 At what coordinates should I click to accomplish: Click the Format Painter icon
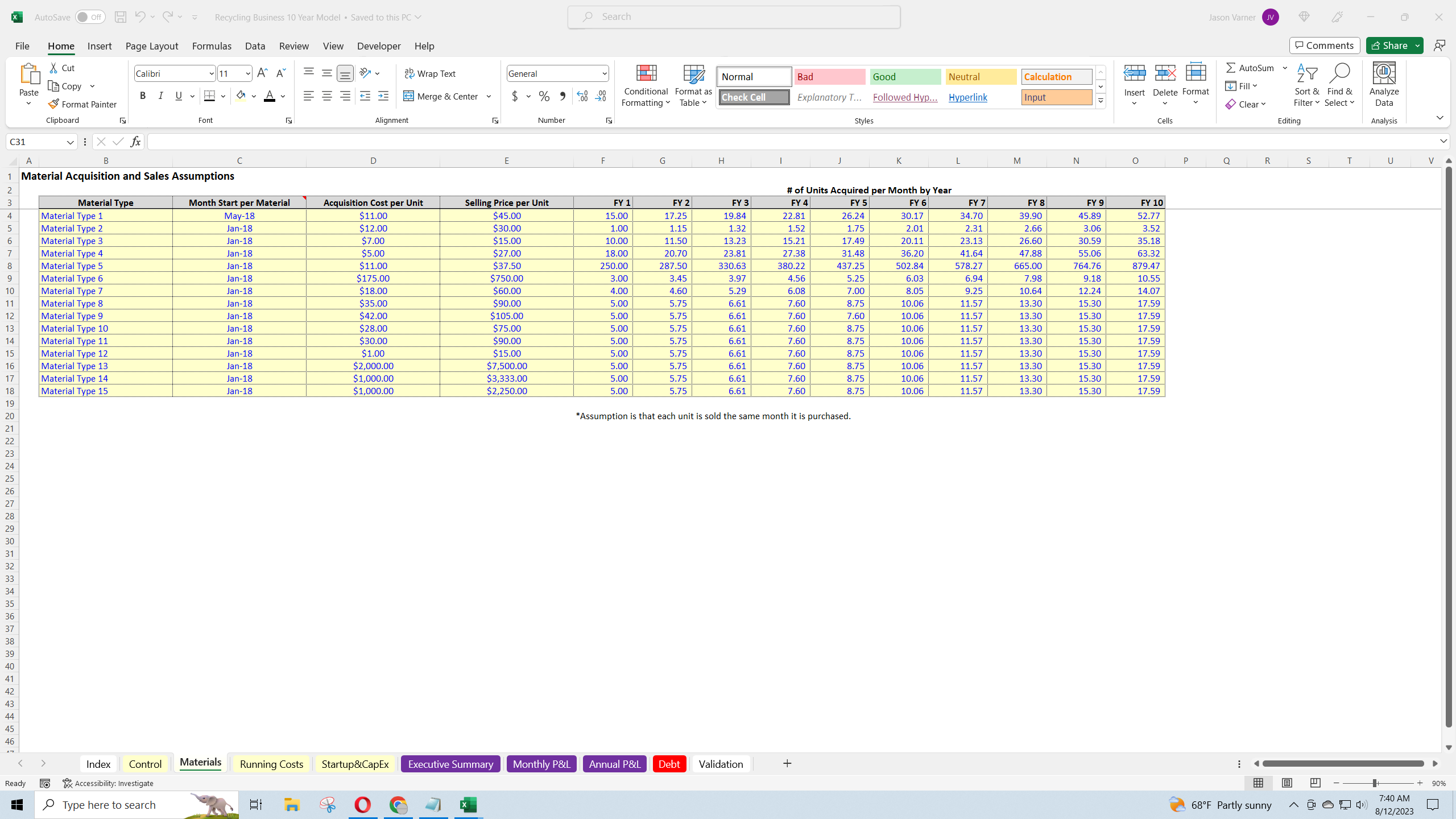54,104
